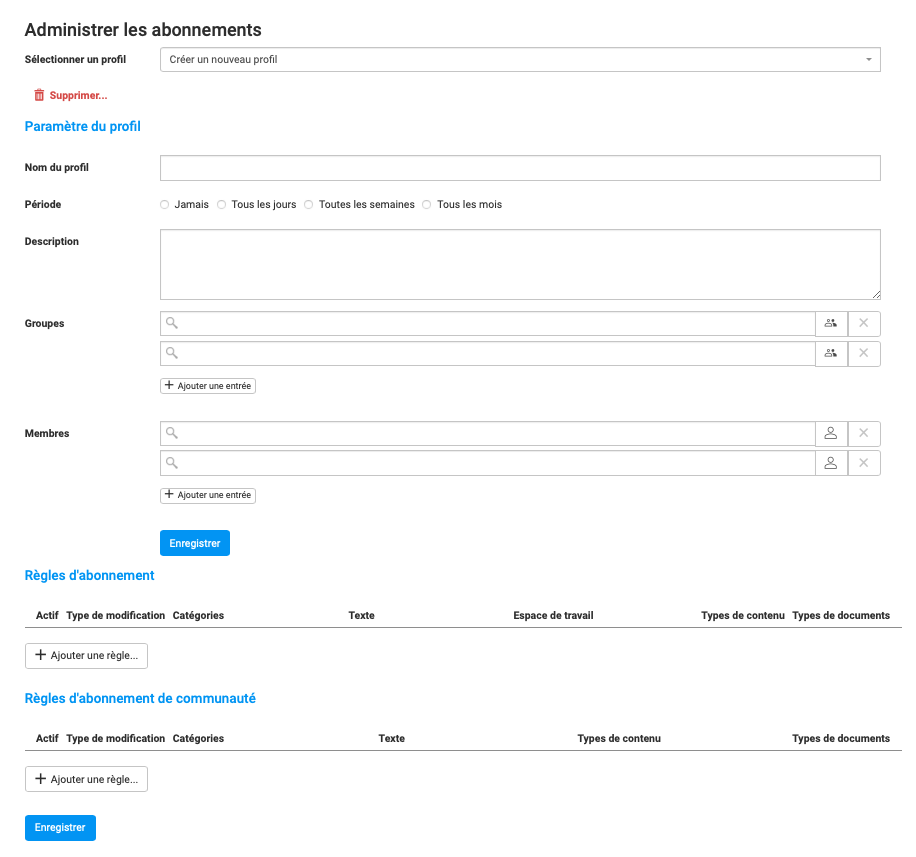Remove the first Groupes entry with X icon
Image resolution: width=916 pixels, height=857 pixels.
(x=864, y=323)
